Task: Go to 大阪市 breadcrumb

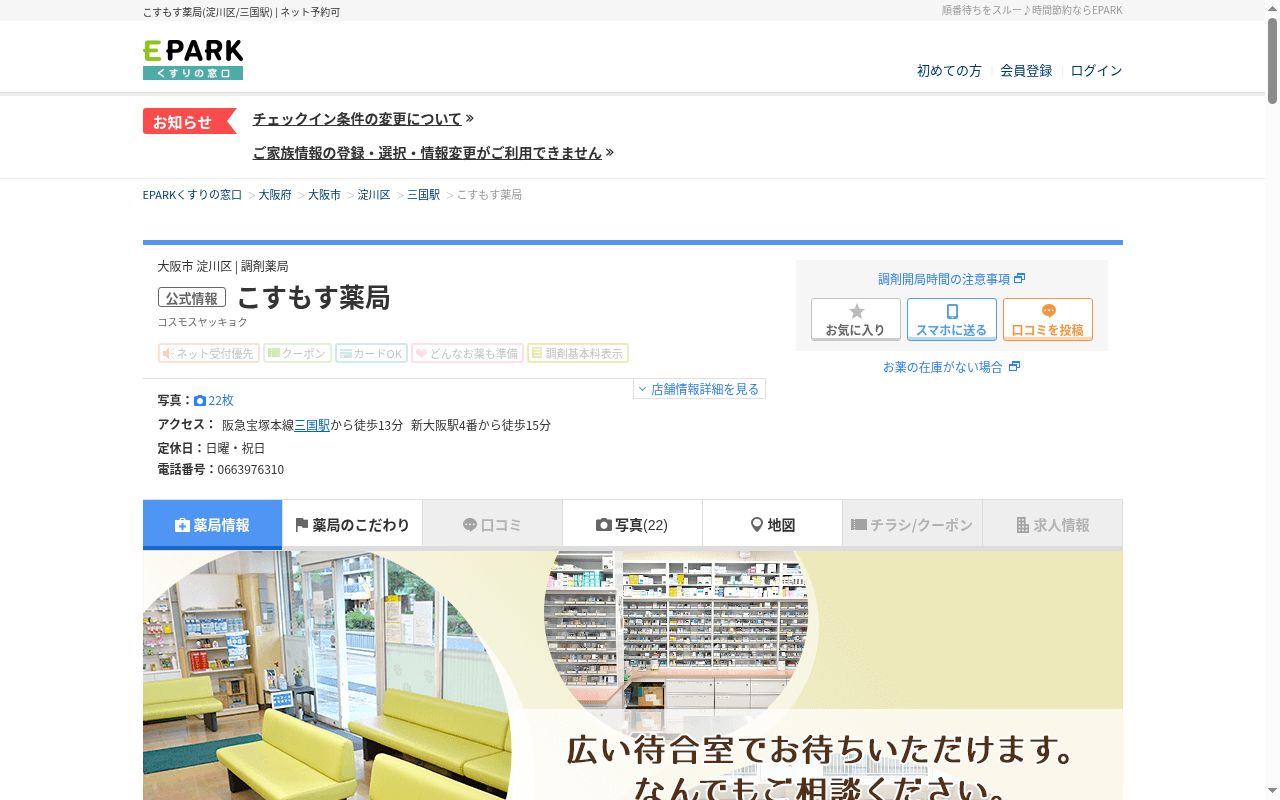Action: 324,195
